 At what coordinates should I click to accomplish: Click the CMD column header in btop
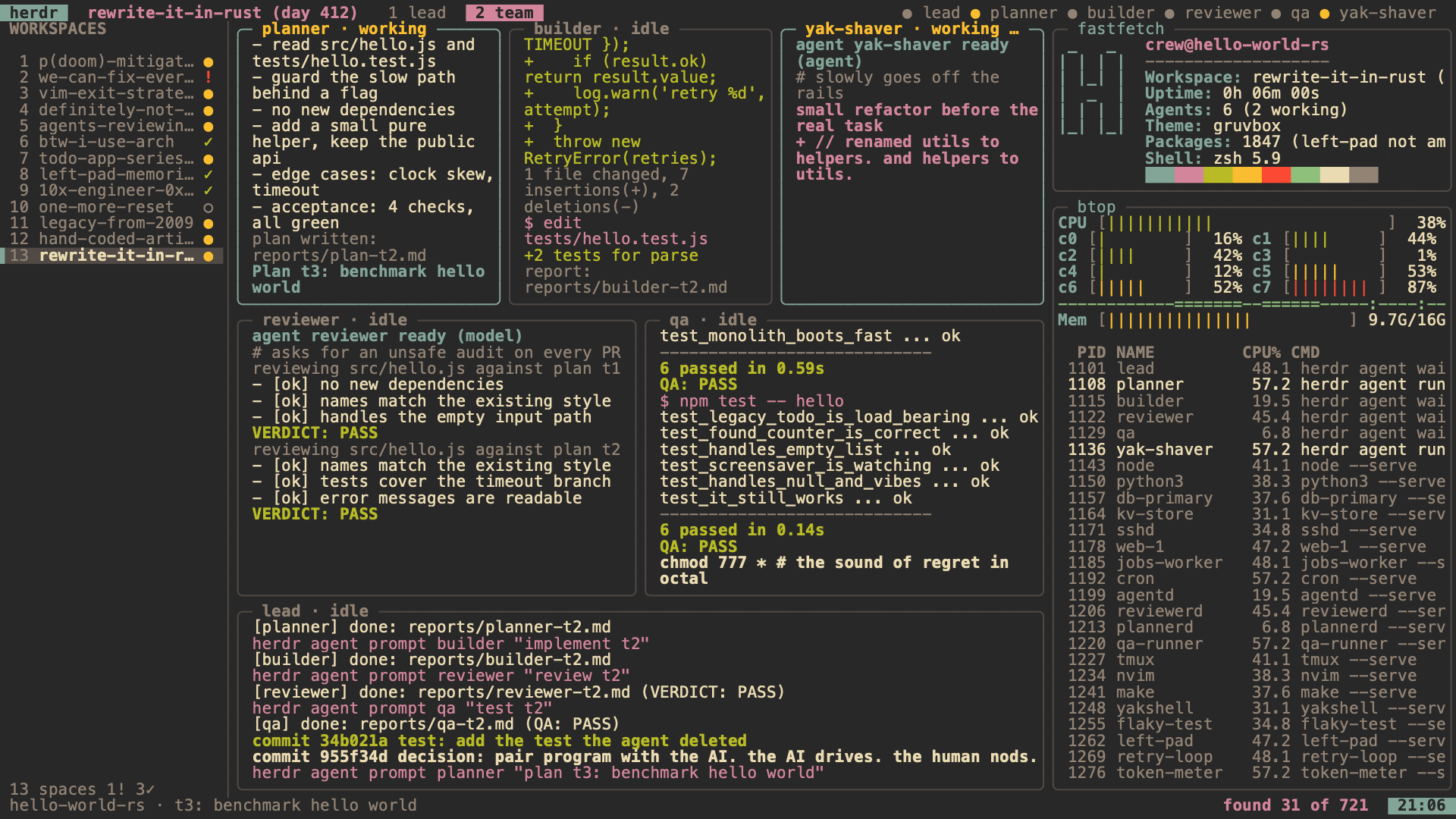(x=1305, y=353)
